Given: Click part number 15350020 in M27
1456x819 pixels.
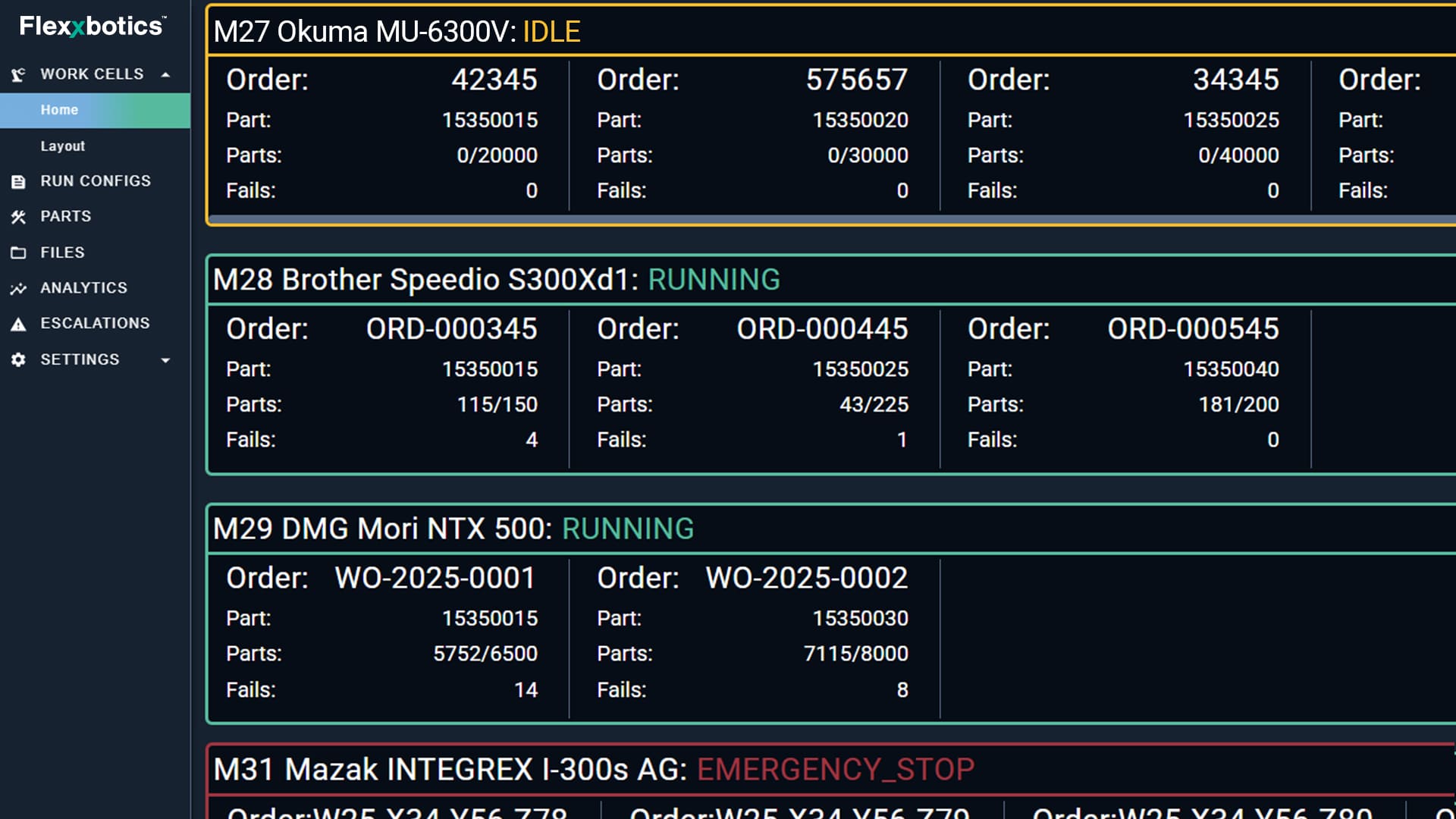Looking at the screenshot, I should coord(861,120).
